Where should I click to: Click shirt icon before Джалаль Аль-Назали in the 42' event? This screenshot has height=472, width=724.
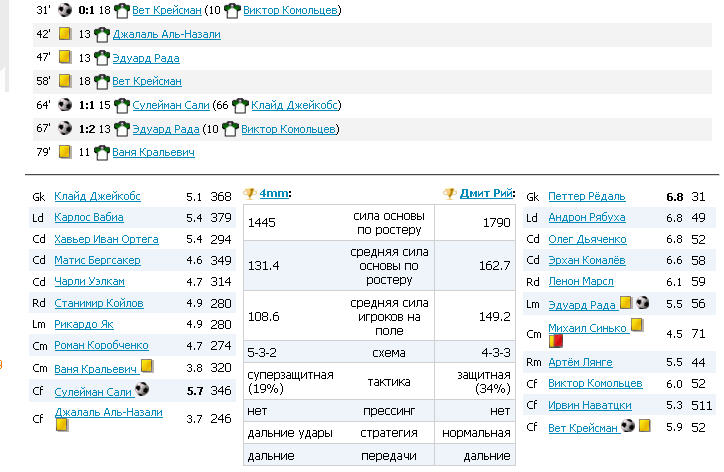[x=101, y=34]
